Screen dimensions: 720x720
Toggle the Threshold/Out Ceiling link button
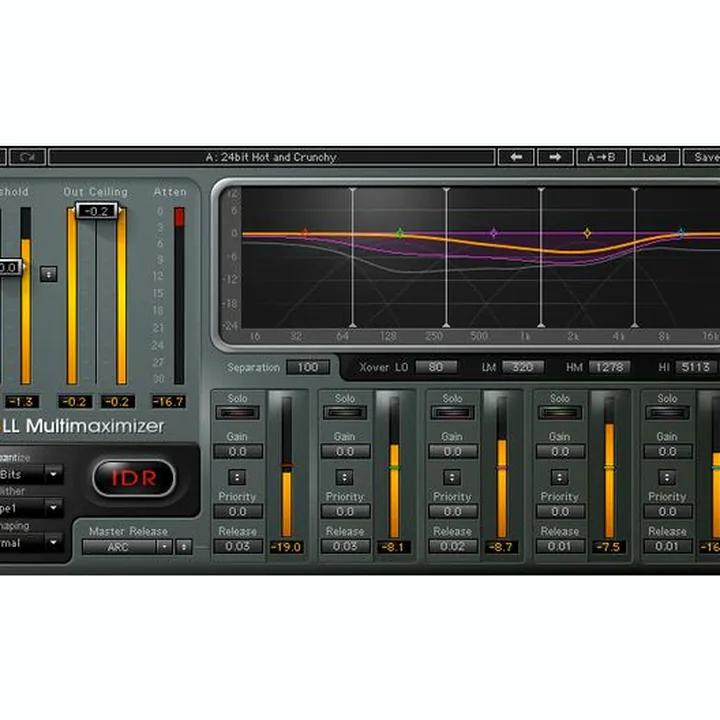coord(49,274)
